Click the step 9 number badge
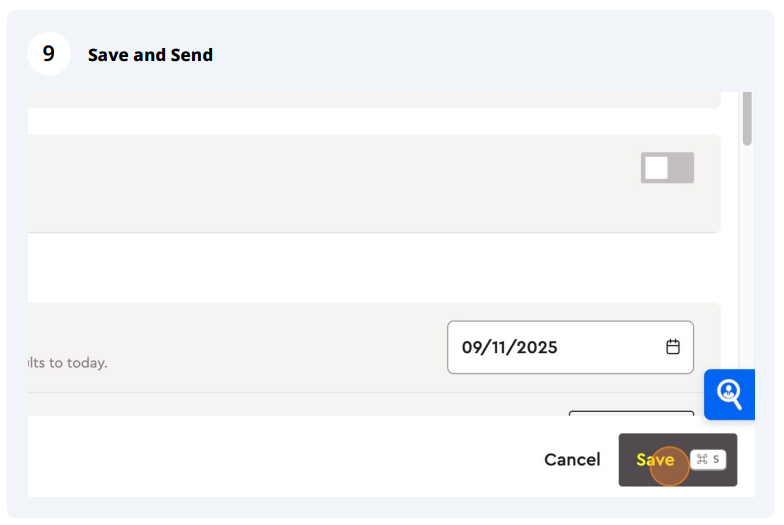Image resolution: width=784 pixels, height=525 pixels. (49, 54)
